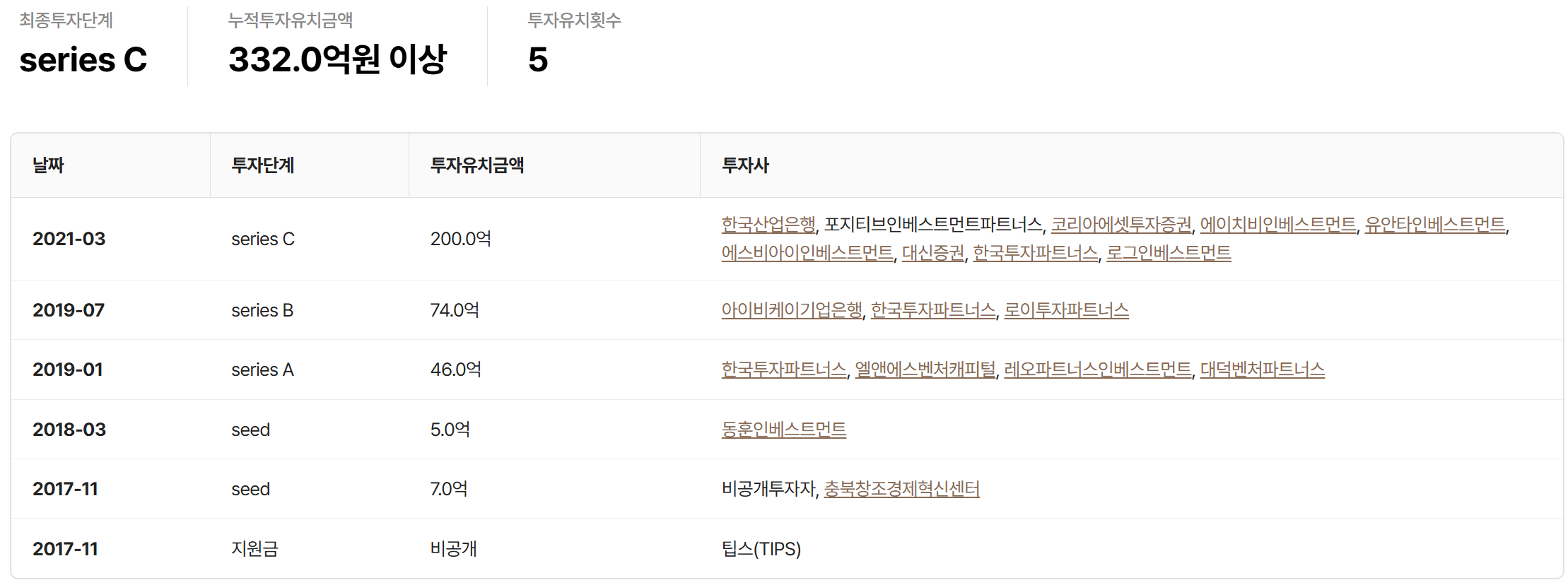Select the 2021-03 date cell
The image size is (1568, 585).
(69, 239)
